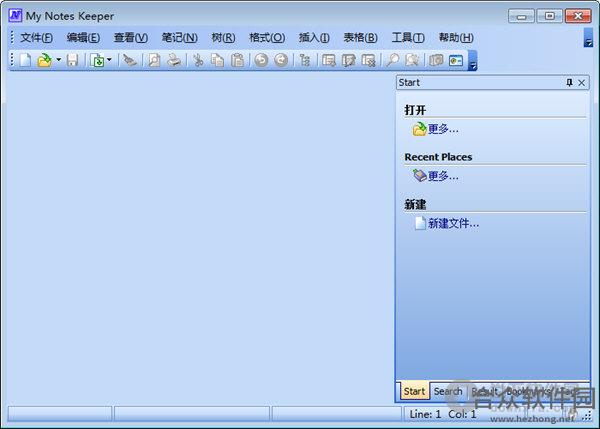Close the Start side panel
Screen dimensions: 600x429
tap(582, 83)
